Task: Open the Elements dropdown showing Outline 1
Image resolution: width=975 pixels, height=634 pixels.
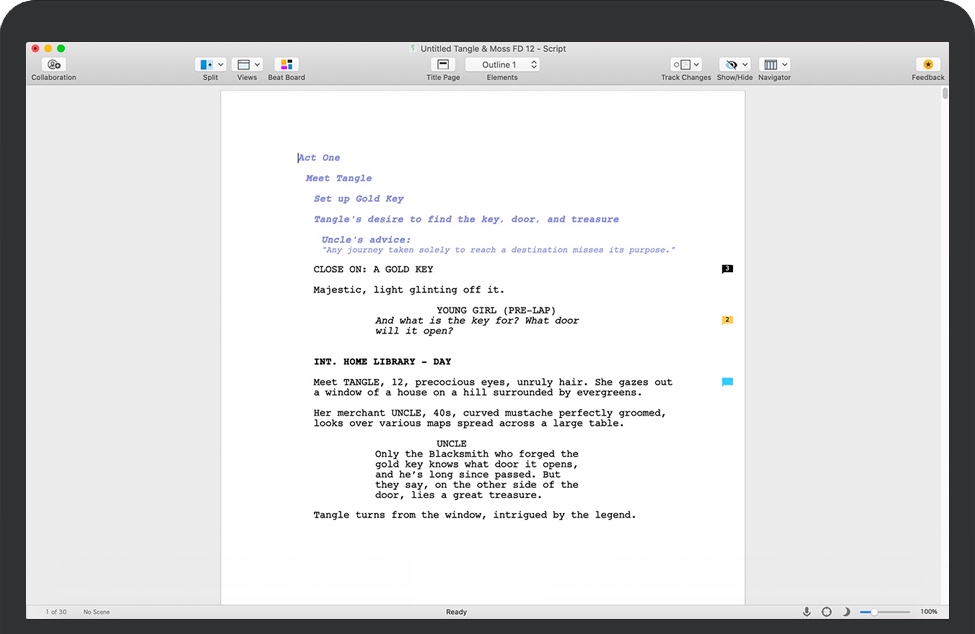Action: (x=502, y=63)
